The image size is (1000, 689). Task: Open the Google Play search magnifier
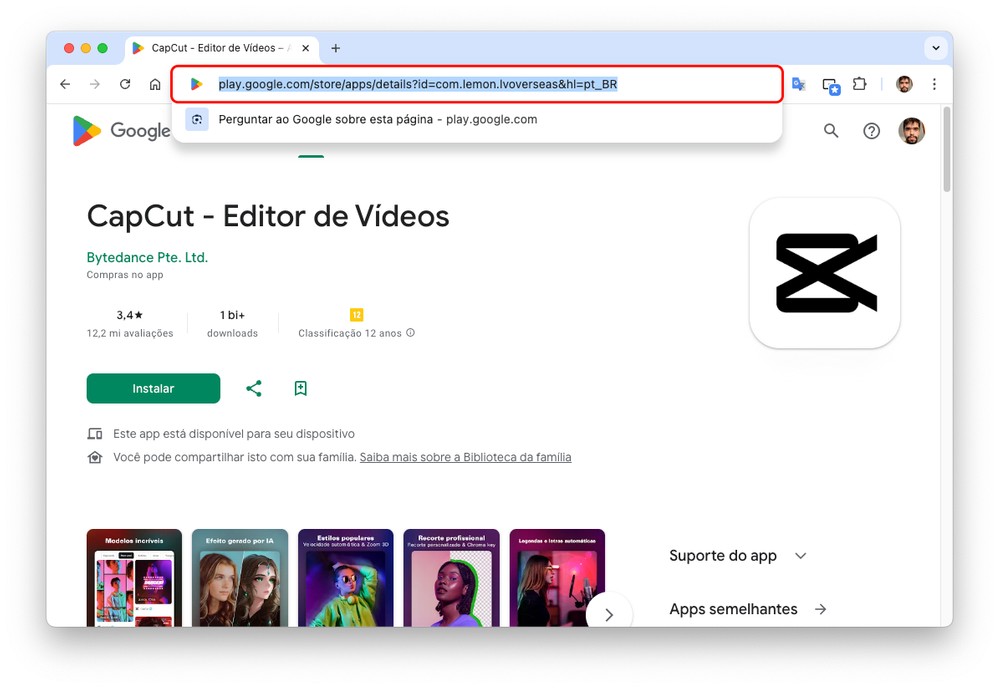(830, 131)
